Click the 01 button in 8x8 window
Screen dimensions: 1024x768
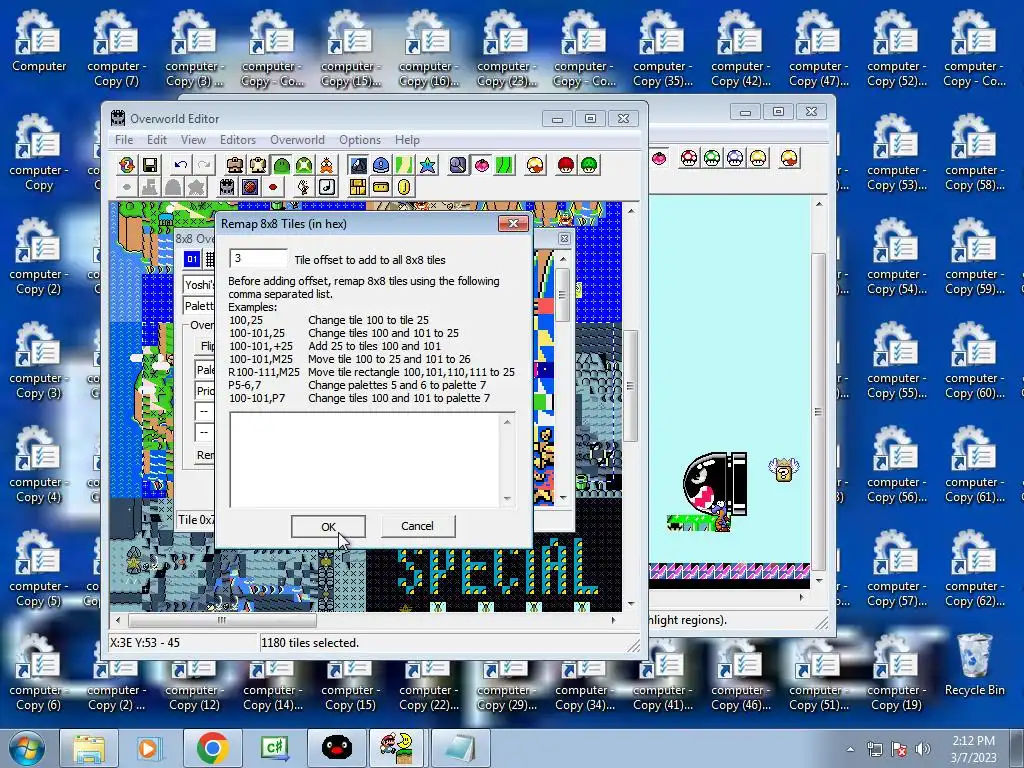(192, 259)
